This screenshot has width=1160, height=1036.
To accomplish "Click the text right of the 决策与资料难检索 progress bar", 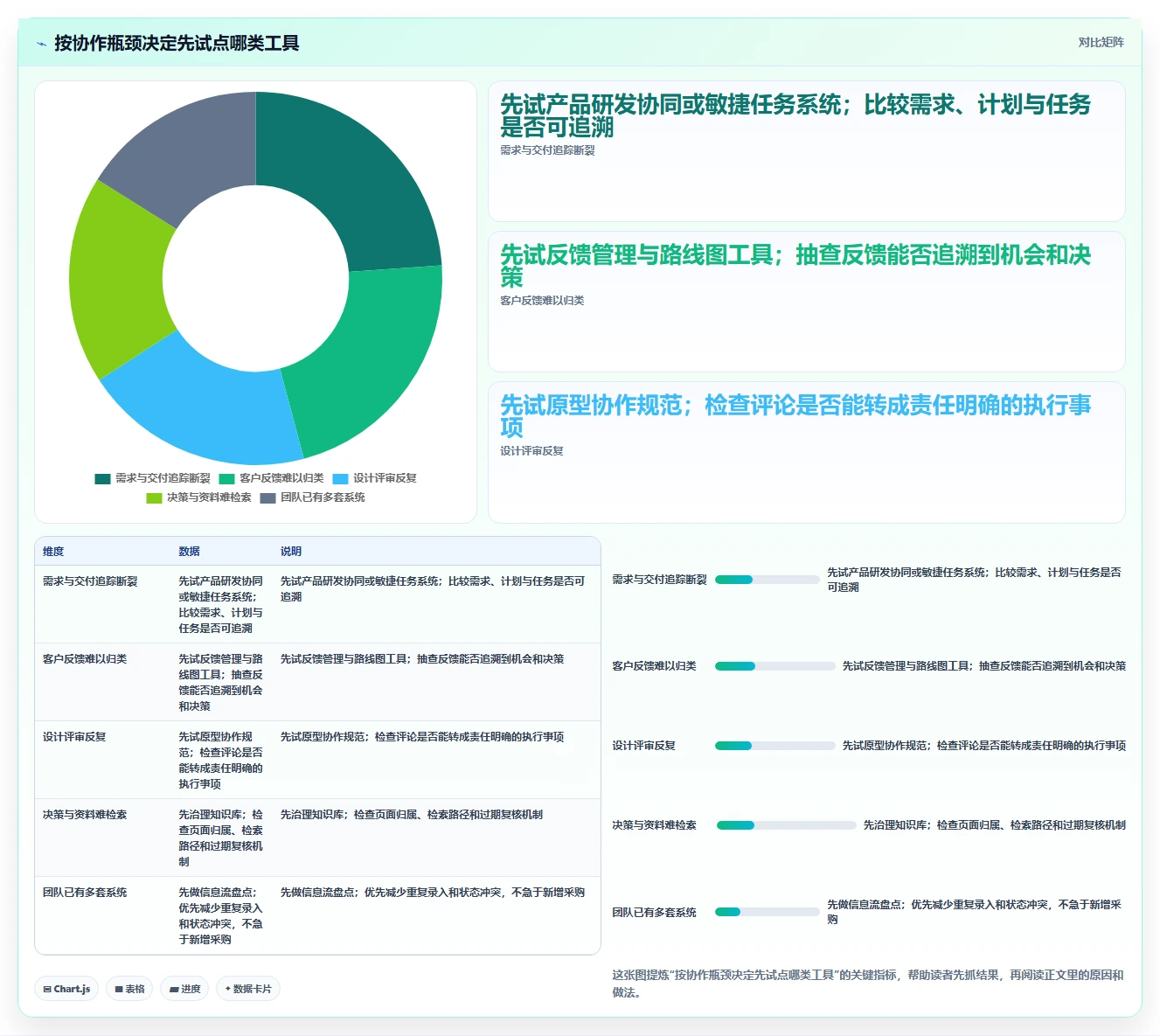I will coord(995,825).
